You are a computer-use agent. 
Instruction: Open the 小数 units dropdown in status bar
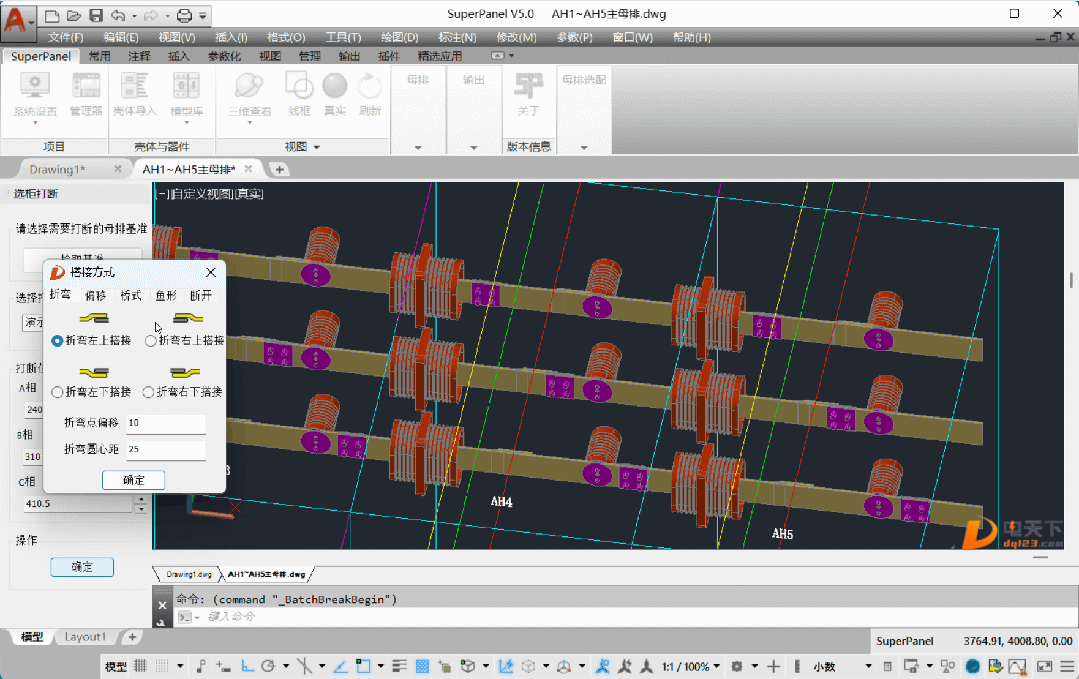click(x=868, y=666)
